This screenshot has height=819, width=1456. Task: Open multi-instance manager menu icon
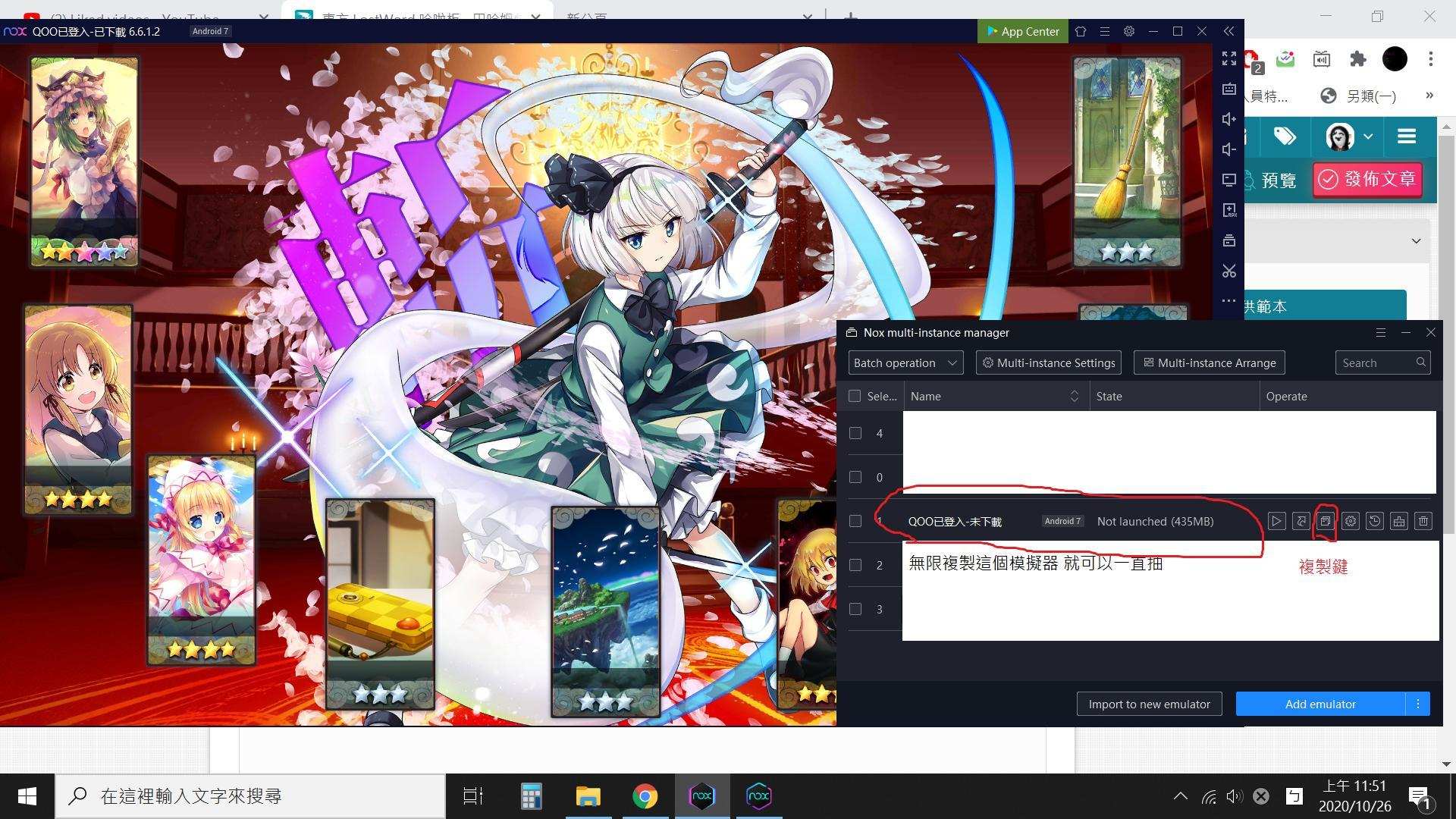(x=1380, y=332)
